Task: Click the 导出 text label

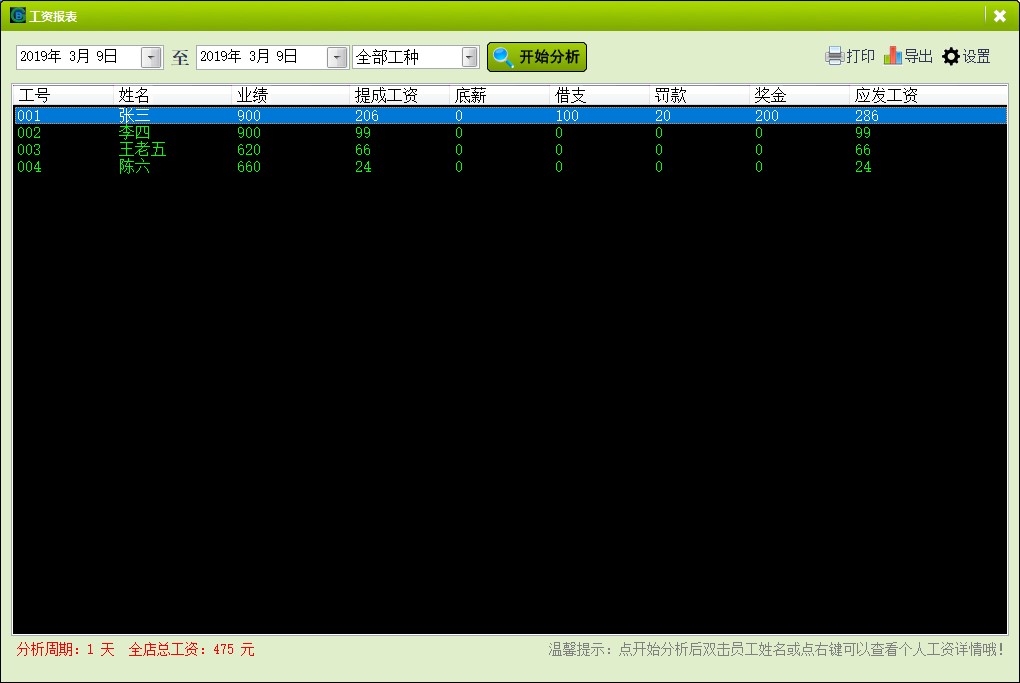Action: coord(918,57)
